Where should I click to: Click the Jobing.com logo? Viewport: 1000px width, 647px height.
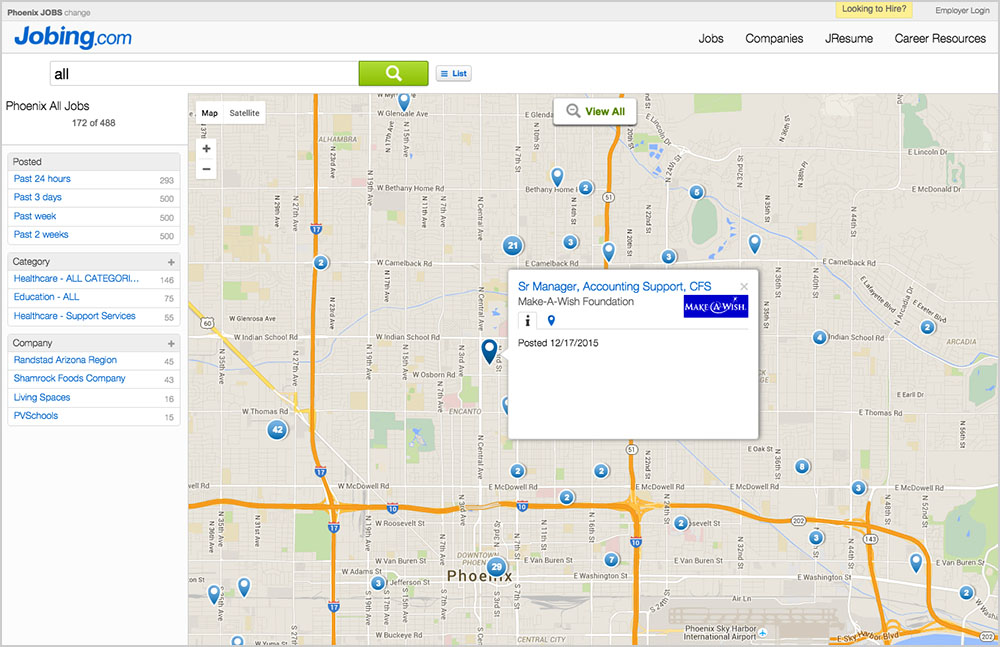[x=73, y=37]
